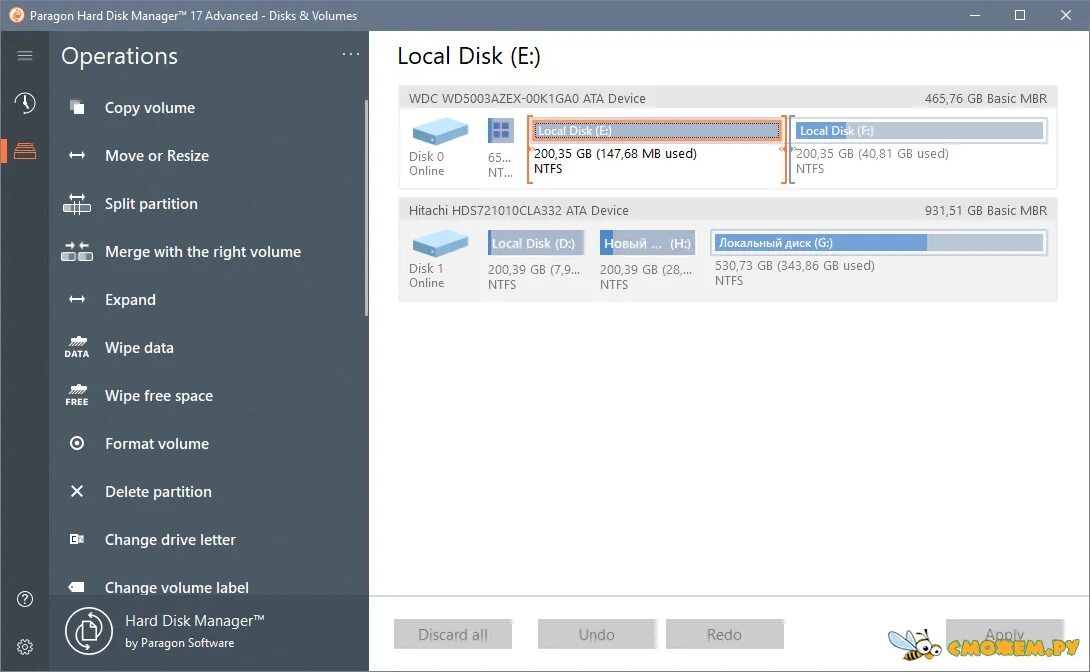Click the Undo button
1090x672 pixels.
click(596, 634)
